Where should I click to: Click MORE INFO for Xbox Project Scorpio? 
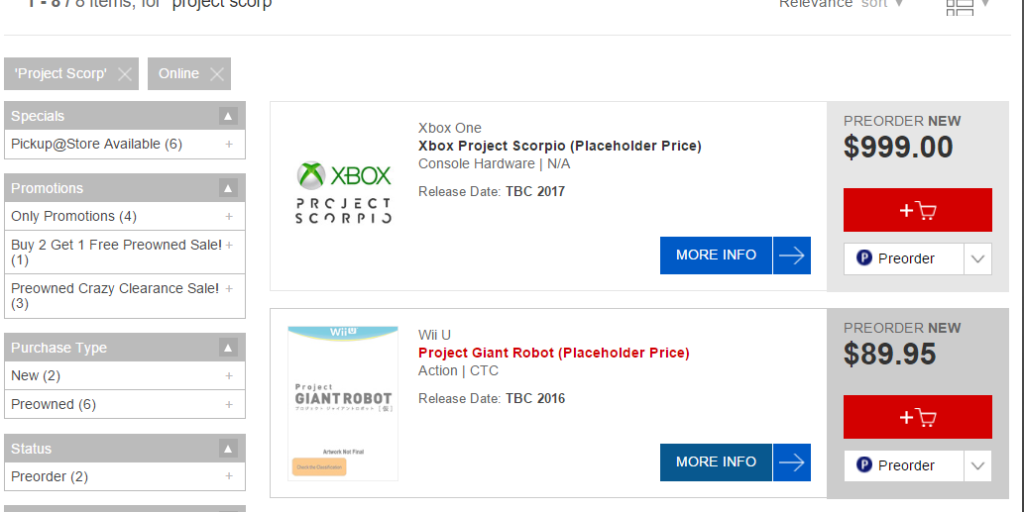pyautogui.click(x=734, y=255)
